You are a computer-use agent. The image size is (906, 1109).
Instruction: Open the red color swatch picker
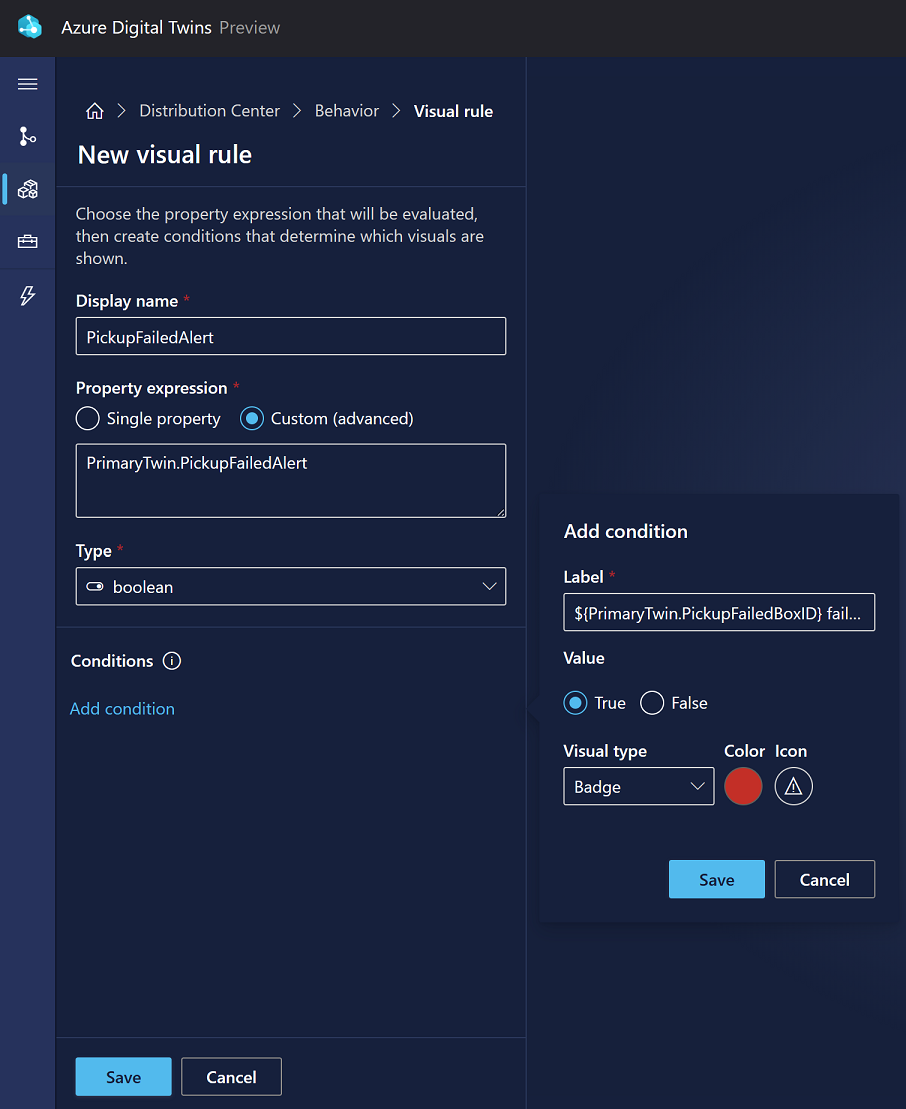tap(743, 786)
